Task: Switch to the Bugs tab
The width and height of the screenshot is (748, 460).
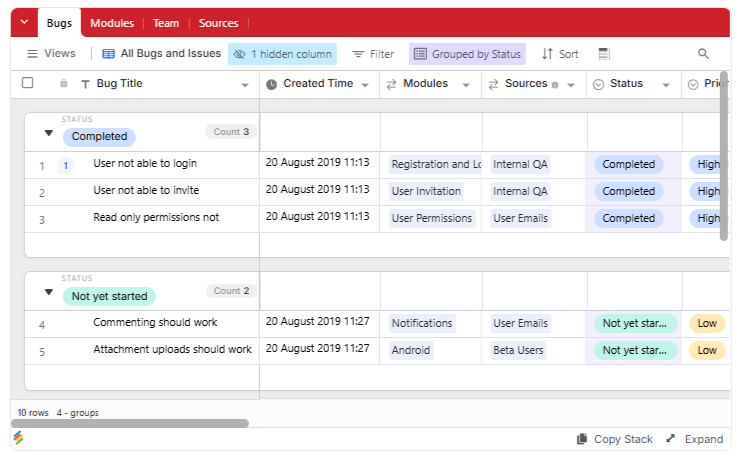Action: 59,23
